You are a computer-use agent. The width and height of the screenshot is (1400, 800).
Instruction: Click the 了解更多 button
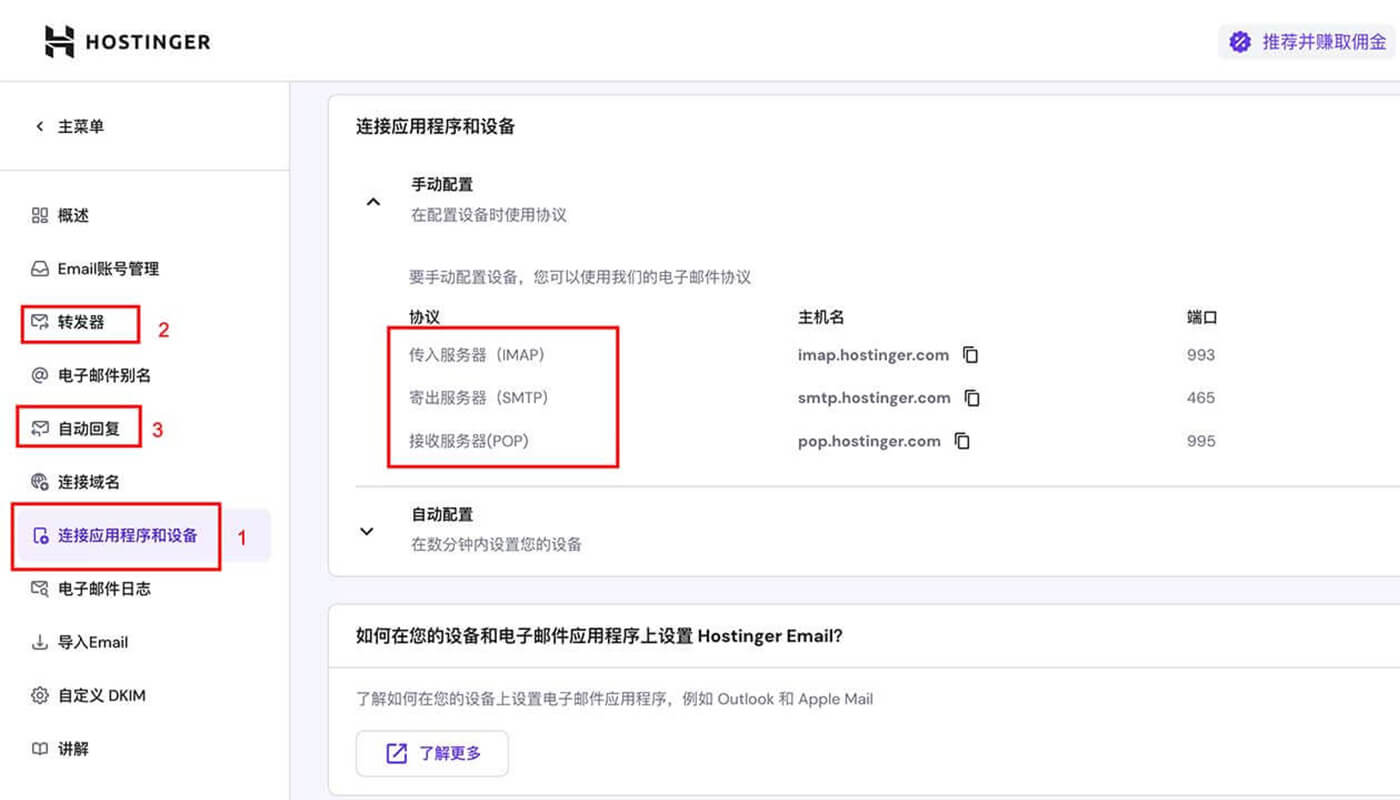click(432, 753)
